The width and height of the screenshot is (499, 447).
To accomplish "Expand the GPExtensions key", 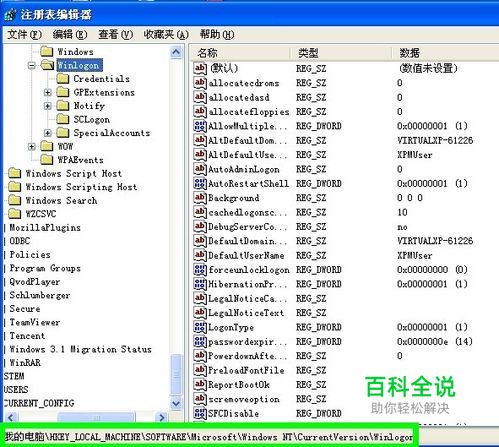I will 48,92.
